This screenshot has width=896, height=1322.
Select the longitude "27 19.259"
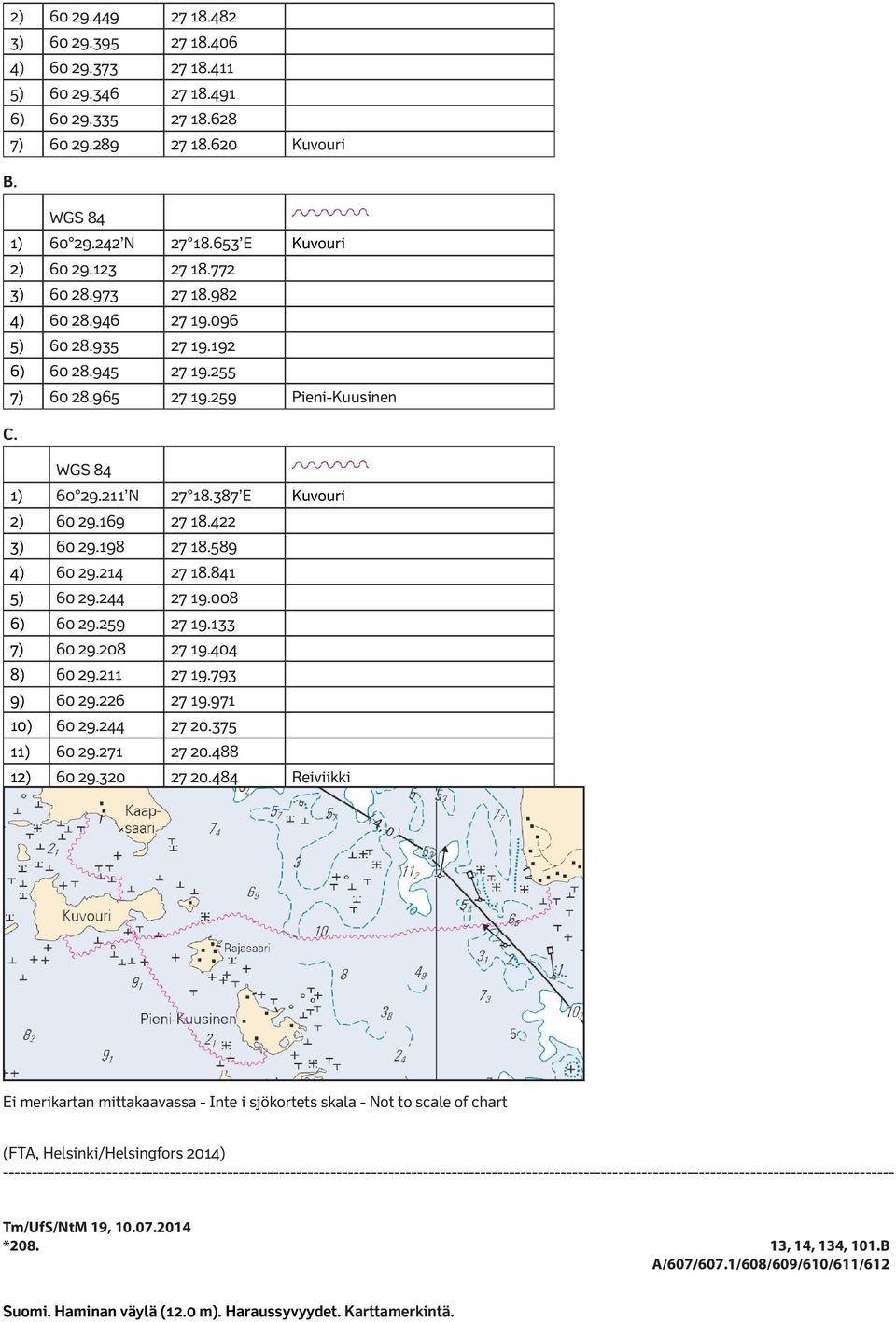203,397
